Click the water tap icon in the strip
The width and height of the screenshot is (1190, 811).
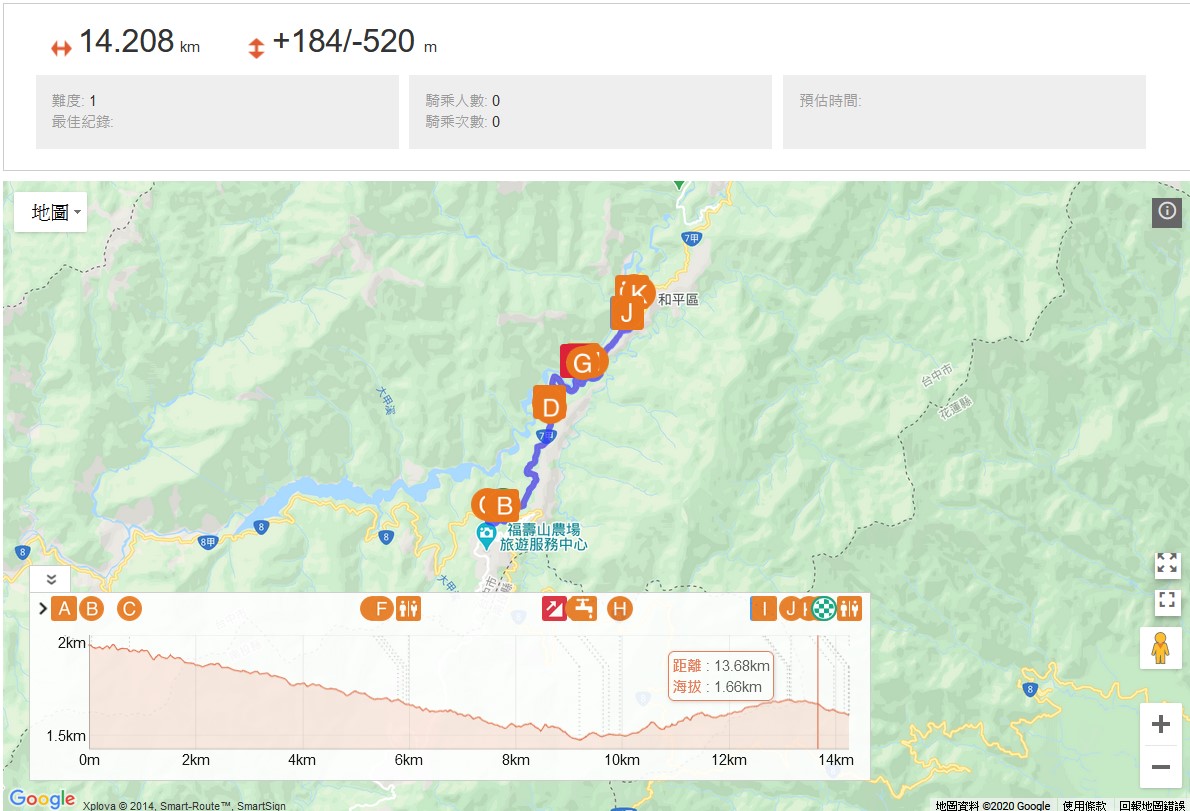[582, 608]
